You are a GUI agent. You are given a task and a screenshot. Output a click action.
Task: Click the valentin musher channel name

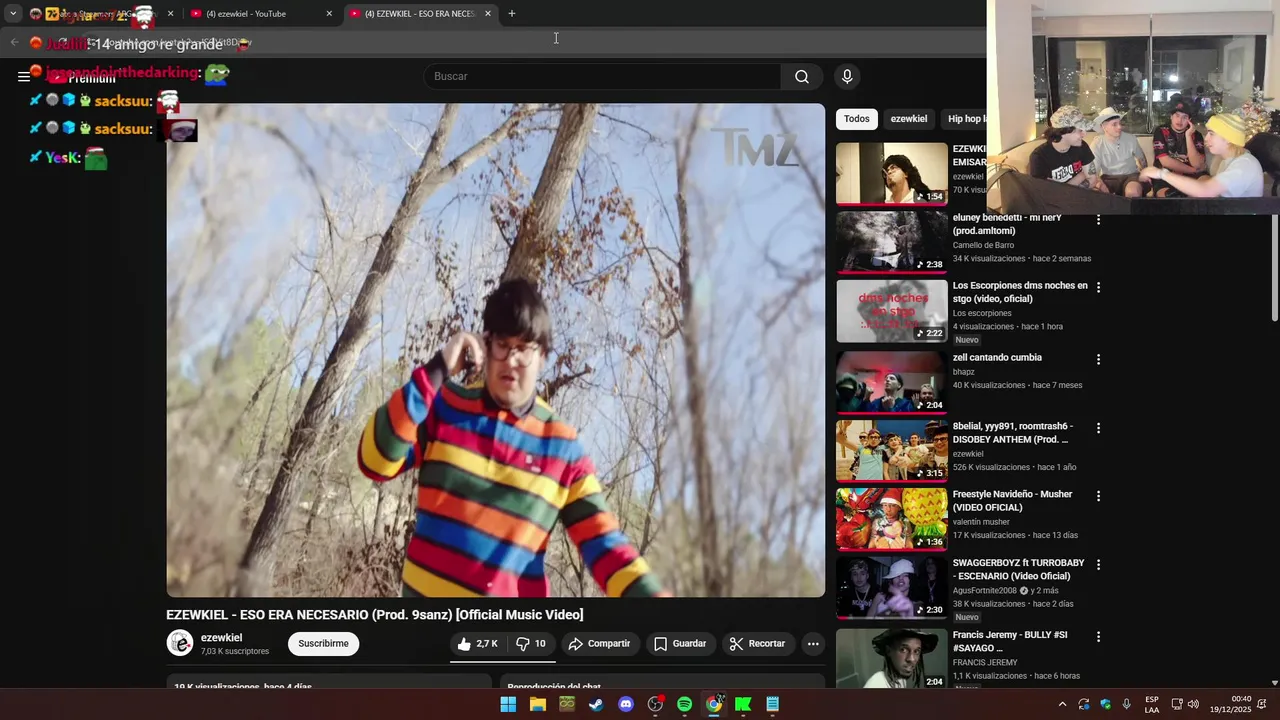(x=981, y=522)
